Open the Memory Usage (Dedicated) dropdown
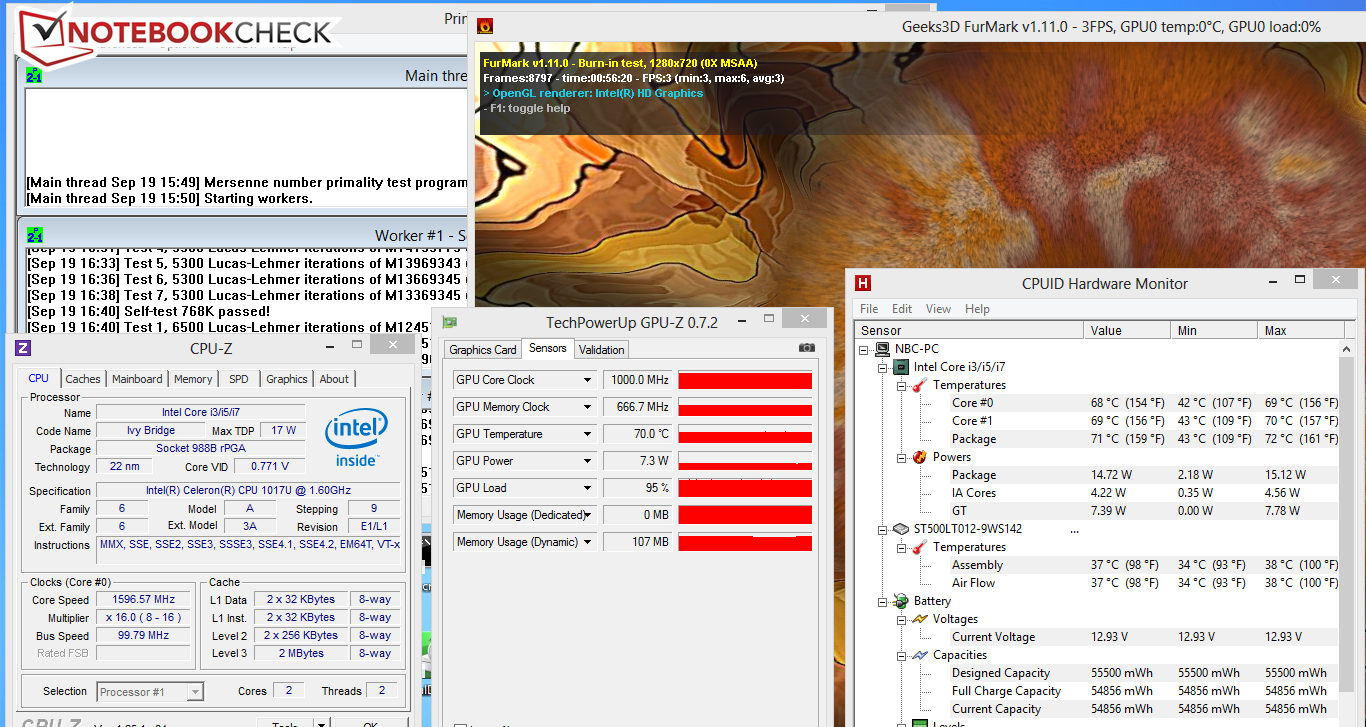The height and width of the screenshot is (727, 1366). tap(588, 515)
